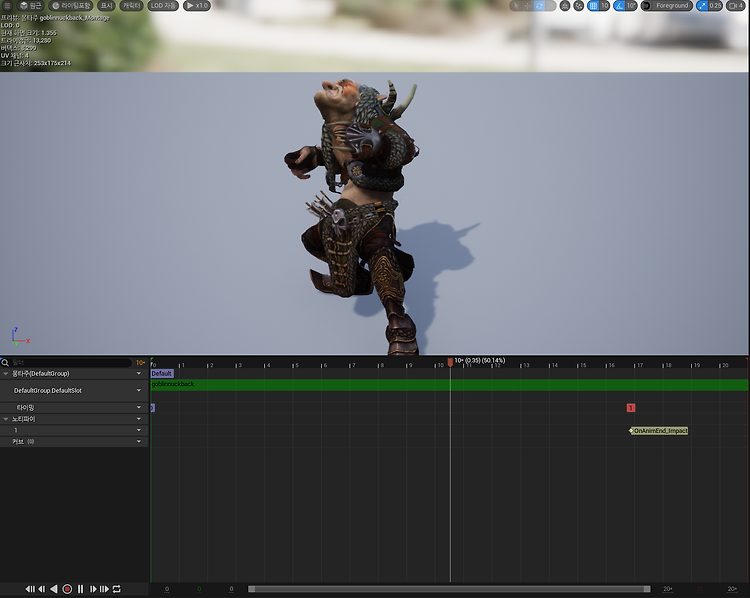Screen dimensions: 750x598
Task: Open the 표시 (Show) viewport menu
Action: point(106,6)
